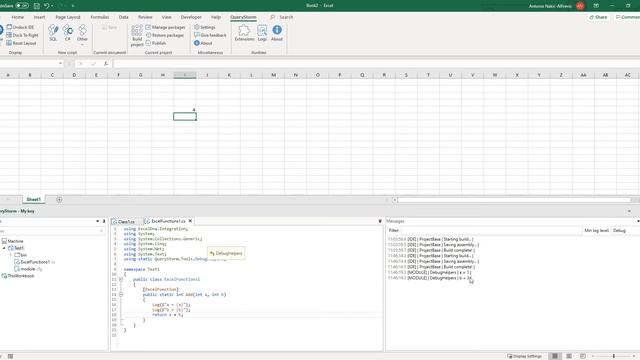Click Restore packages
Image resolution: width=640 pixels, height=360 pixels.
coord(164,35)
